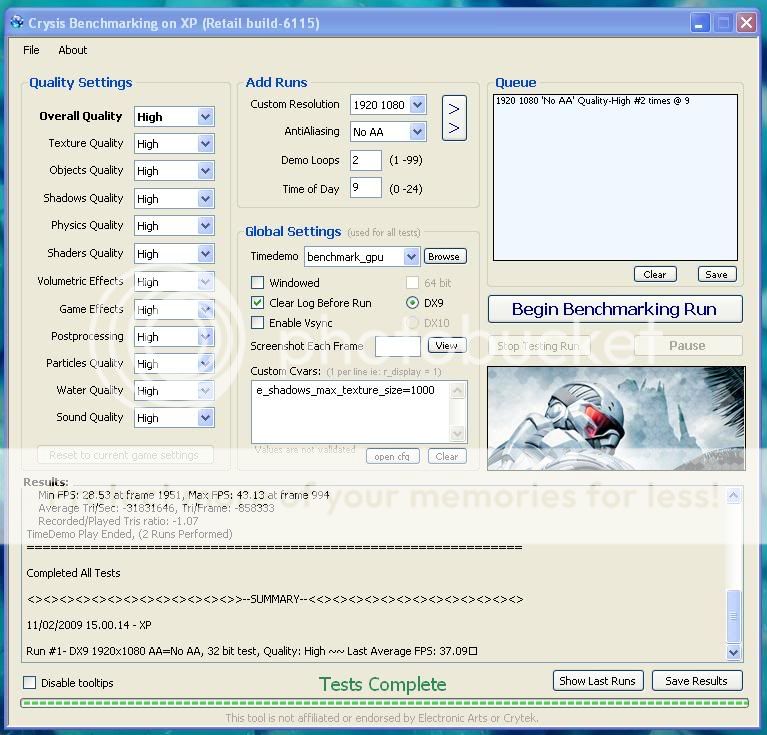Expand the Overall Quality dropdown
Screen dimensions: 767x735
click(x=206, y=117)
